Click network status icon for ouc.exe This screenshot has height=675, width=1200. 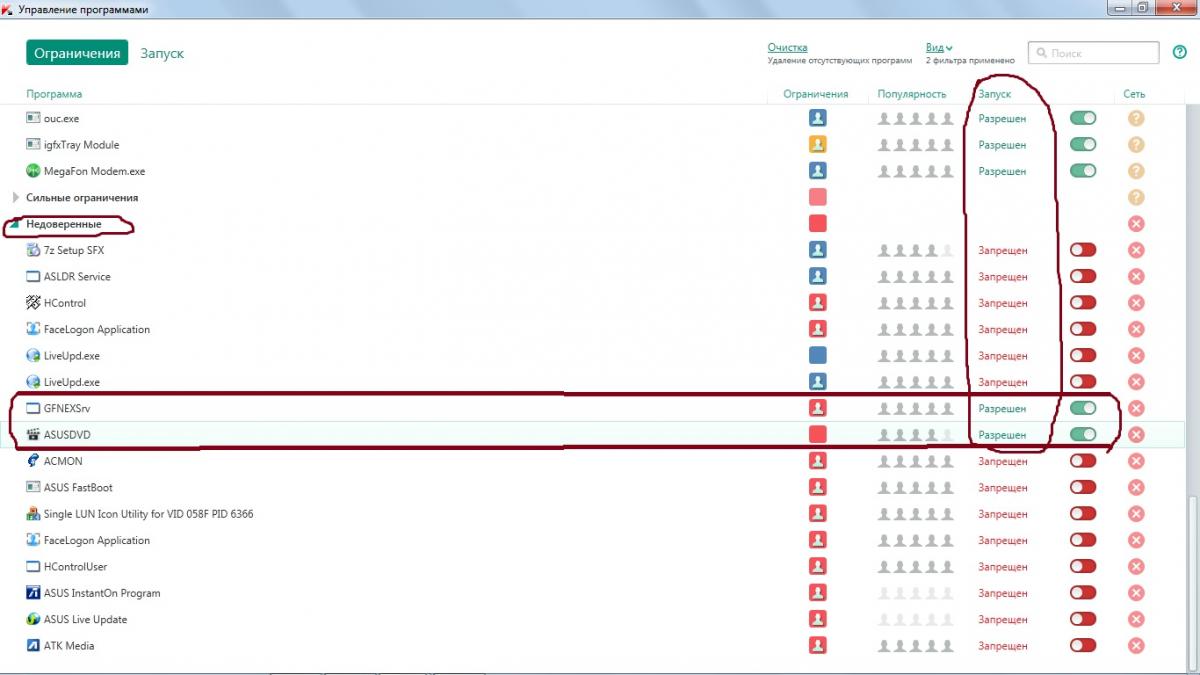(1135, 118)
